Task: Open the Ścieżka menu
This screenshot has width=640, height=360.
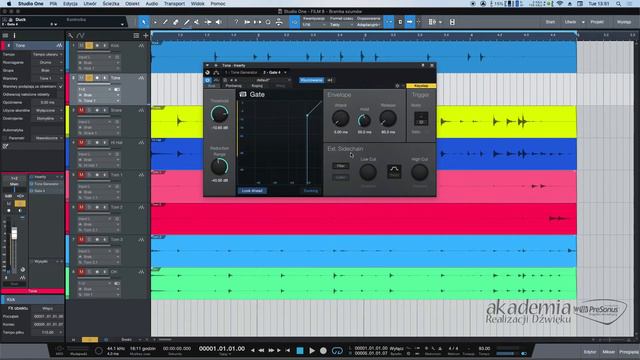Action: (x=111, y=4)
